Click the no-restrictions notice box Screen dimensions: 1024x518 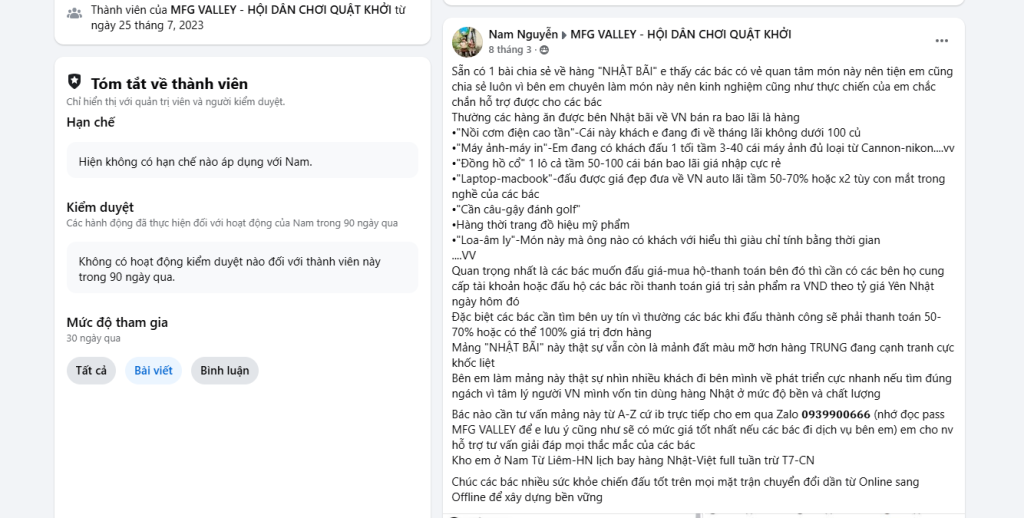pos(242,161)
